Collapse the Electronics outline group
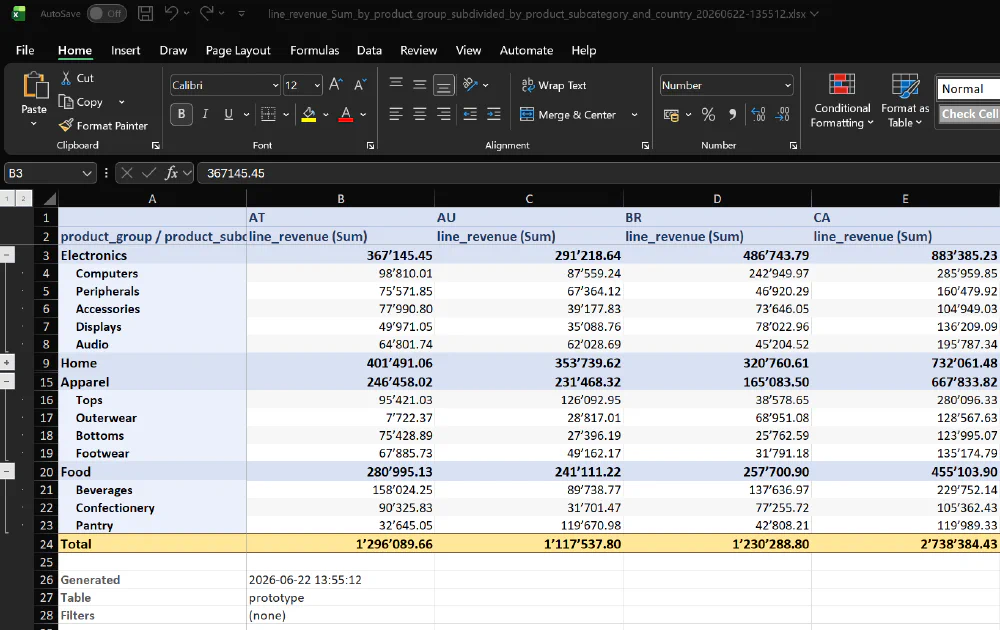This screenshot has height=630, width=1000. pyautogui.click(x=6, y=255)
